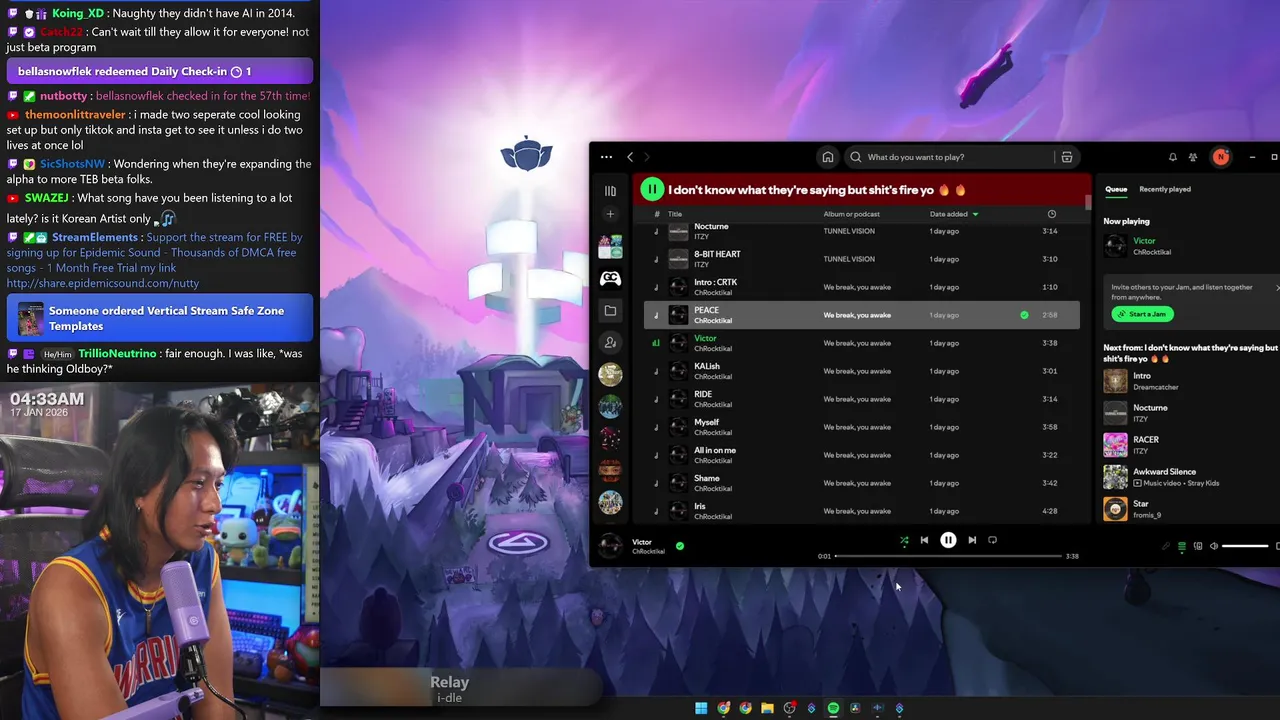Screen dimensions: 1280x720
Task: Skip to previous track
Action: [924, 540]
